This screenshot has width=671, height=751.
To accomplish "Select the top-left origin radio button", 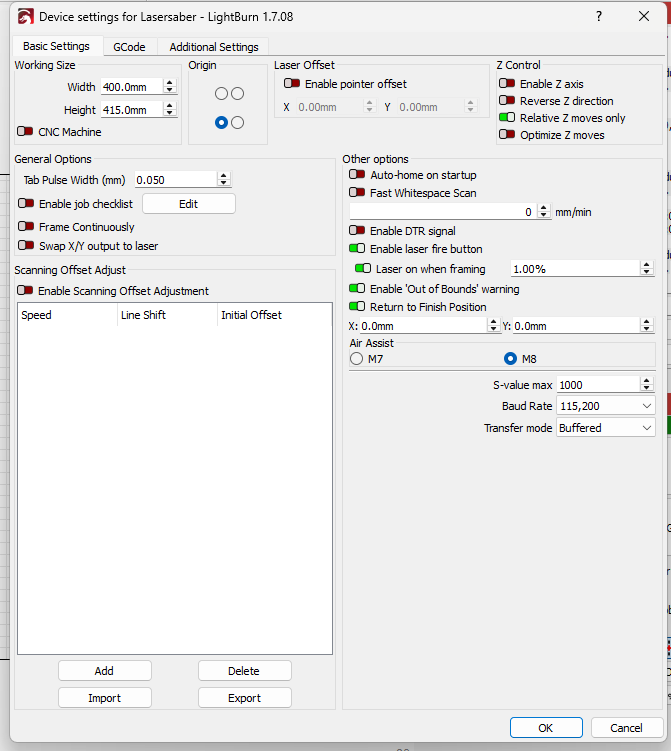I will (x=221, y=94).
